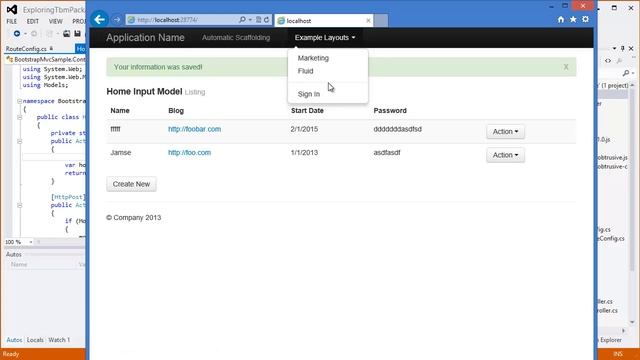Toggle the Example Layouts dropdown menu
The width and height of the screenshot is (640, 360).
(325, 38)
